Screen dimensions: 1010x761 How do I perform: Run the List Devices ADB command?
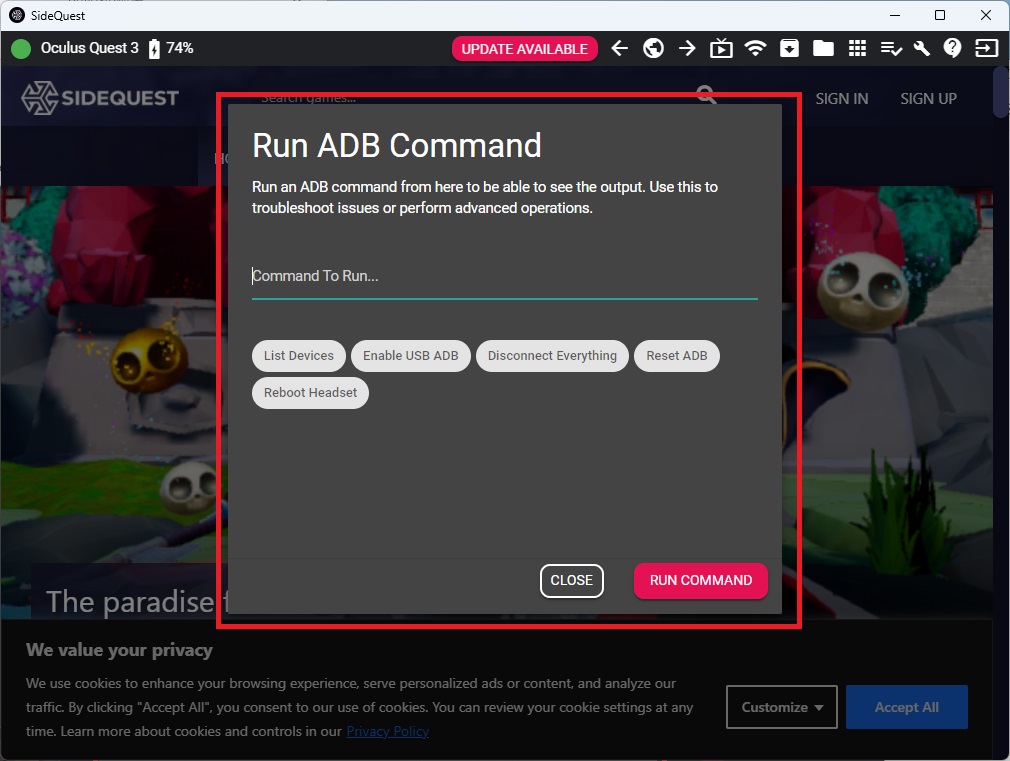[x=298, y=355]
